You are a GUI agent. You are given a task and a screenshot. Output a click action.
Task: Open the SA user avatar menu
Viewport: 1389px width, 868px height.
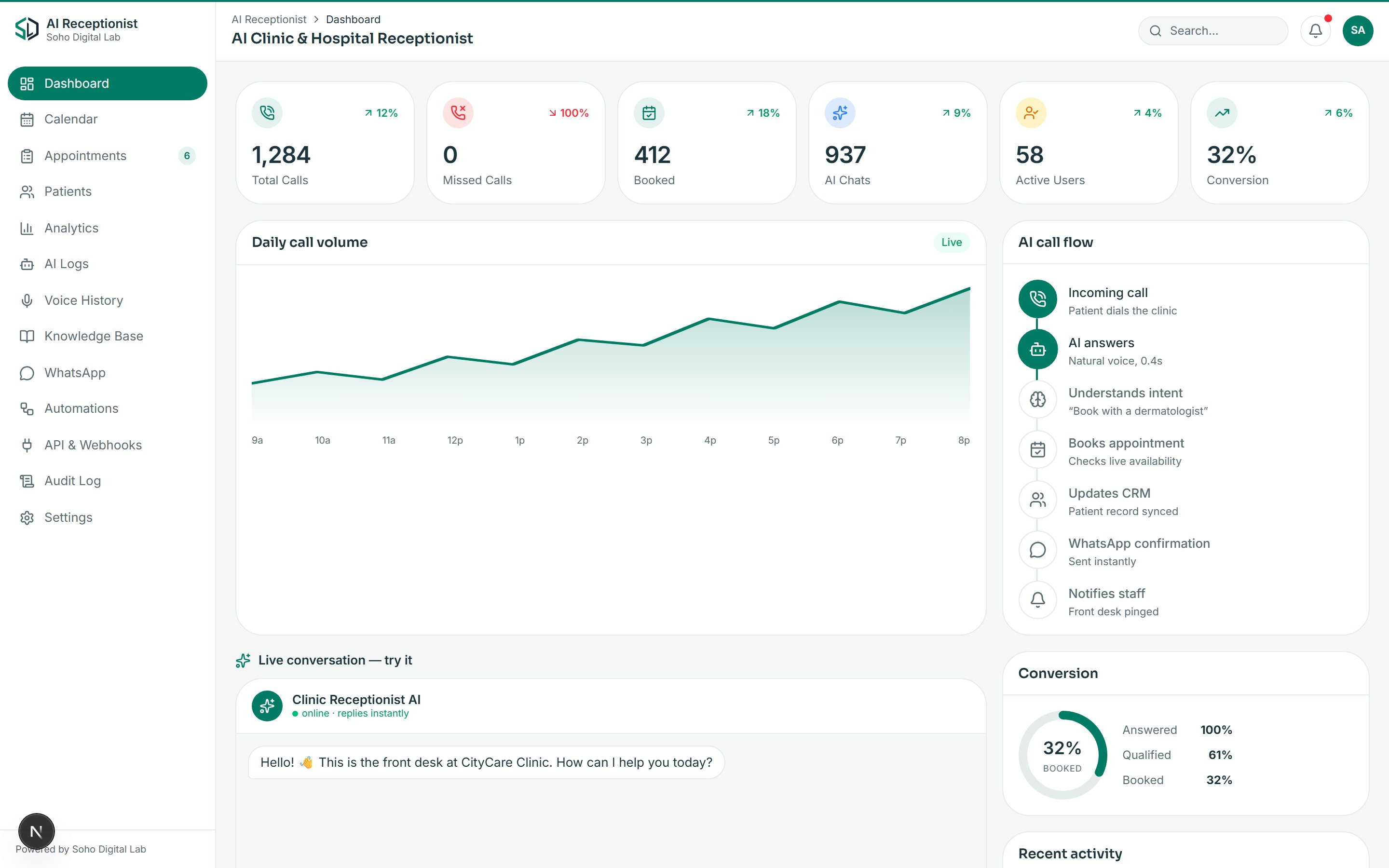[1358, 30]
